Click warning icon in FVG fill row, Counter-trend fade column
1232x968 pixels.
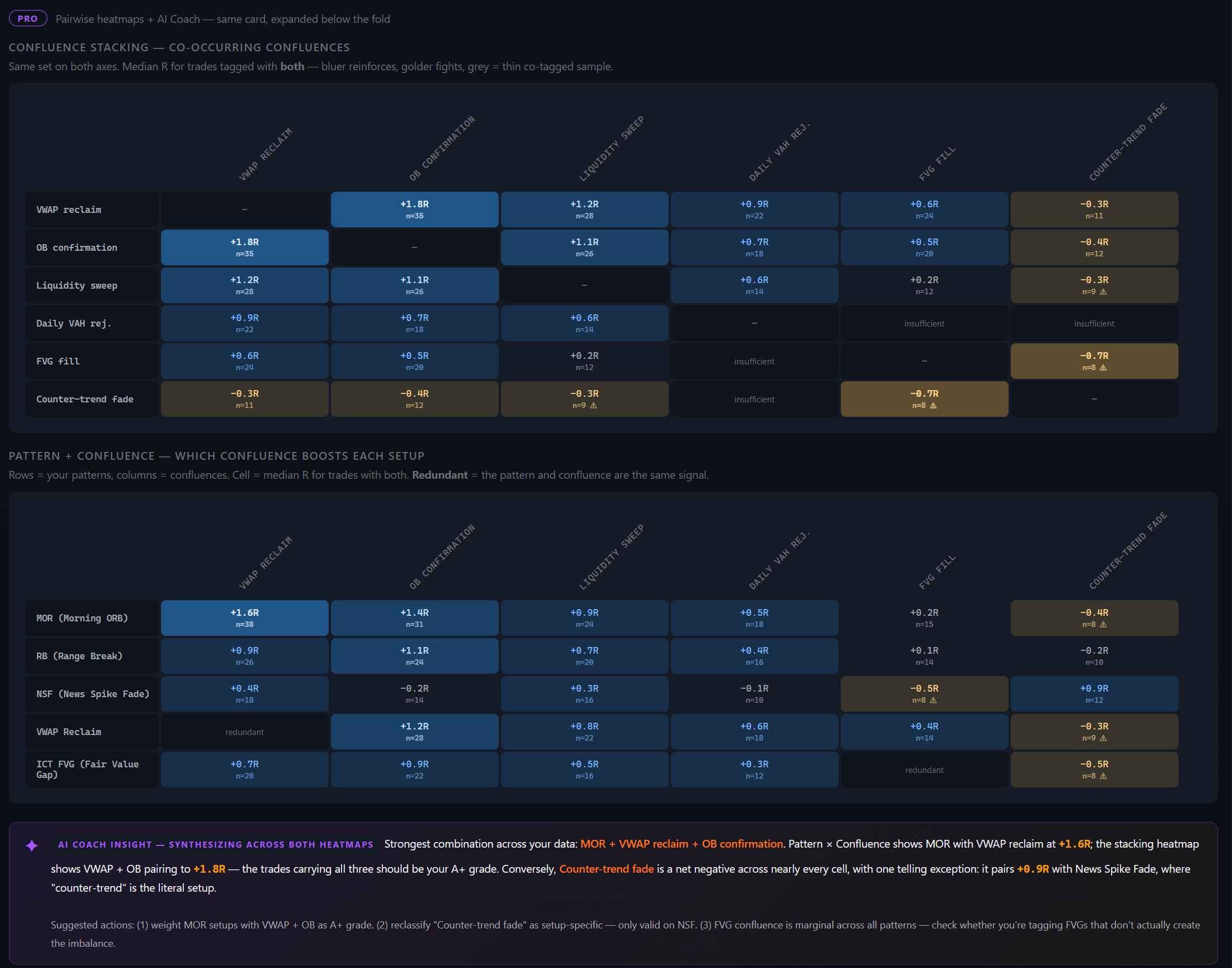coord(1103,368)
